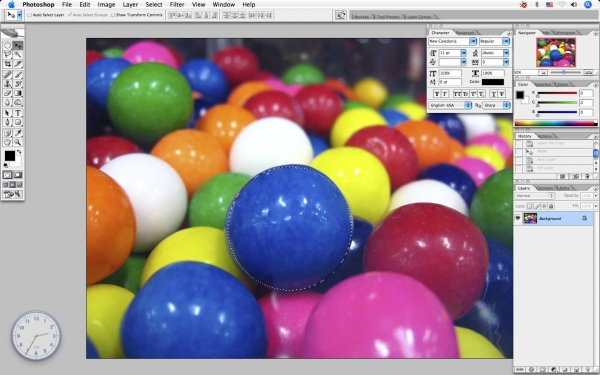This screenshot has width=600, height=375.
Task: Click the Character panel text color swatch
Action: [493, 82]
